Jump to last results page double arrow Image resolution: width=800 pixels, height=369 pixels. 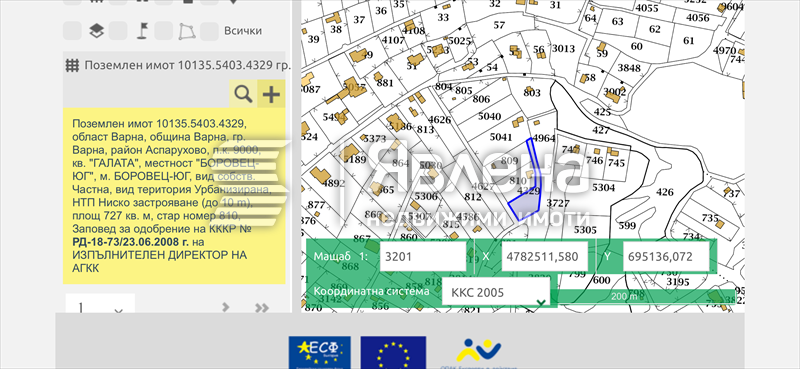click(262, 307)
